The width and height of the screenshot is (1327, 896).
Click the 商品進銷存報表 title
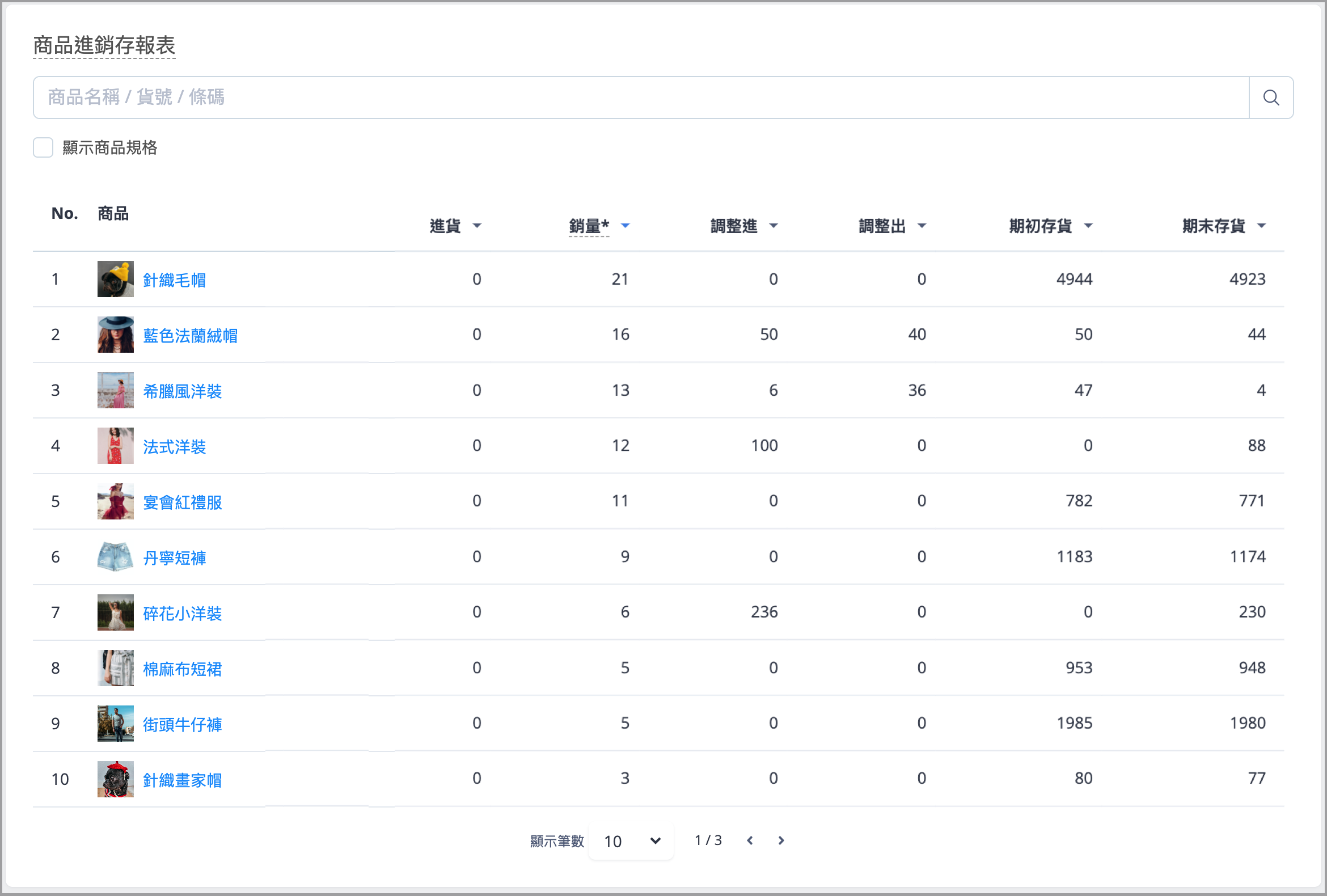click(x=104, y=46)
